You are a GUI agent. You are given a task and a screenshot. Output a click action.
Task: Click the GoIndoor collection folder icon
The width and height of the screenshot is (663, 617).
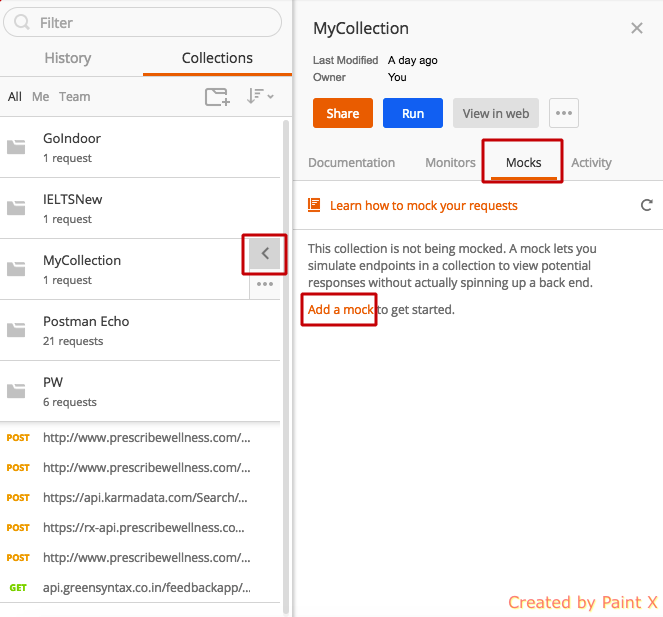[16, 148]
